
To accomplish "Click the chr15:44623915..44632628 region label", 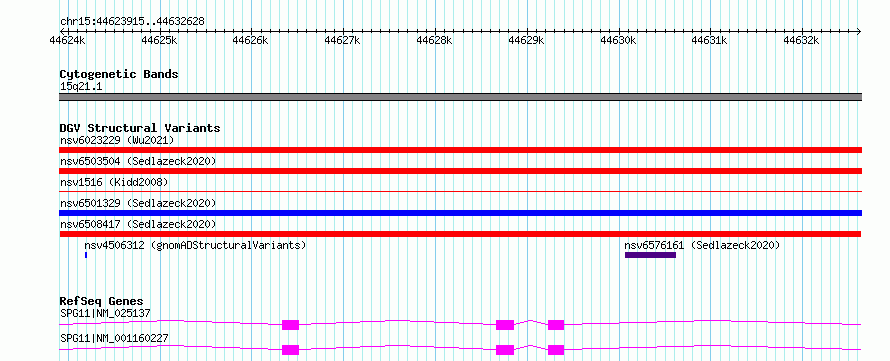I will pos(132,22).
